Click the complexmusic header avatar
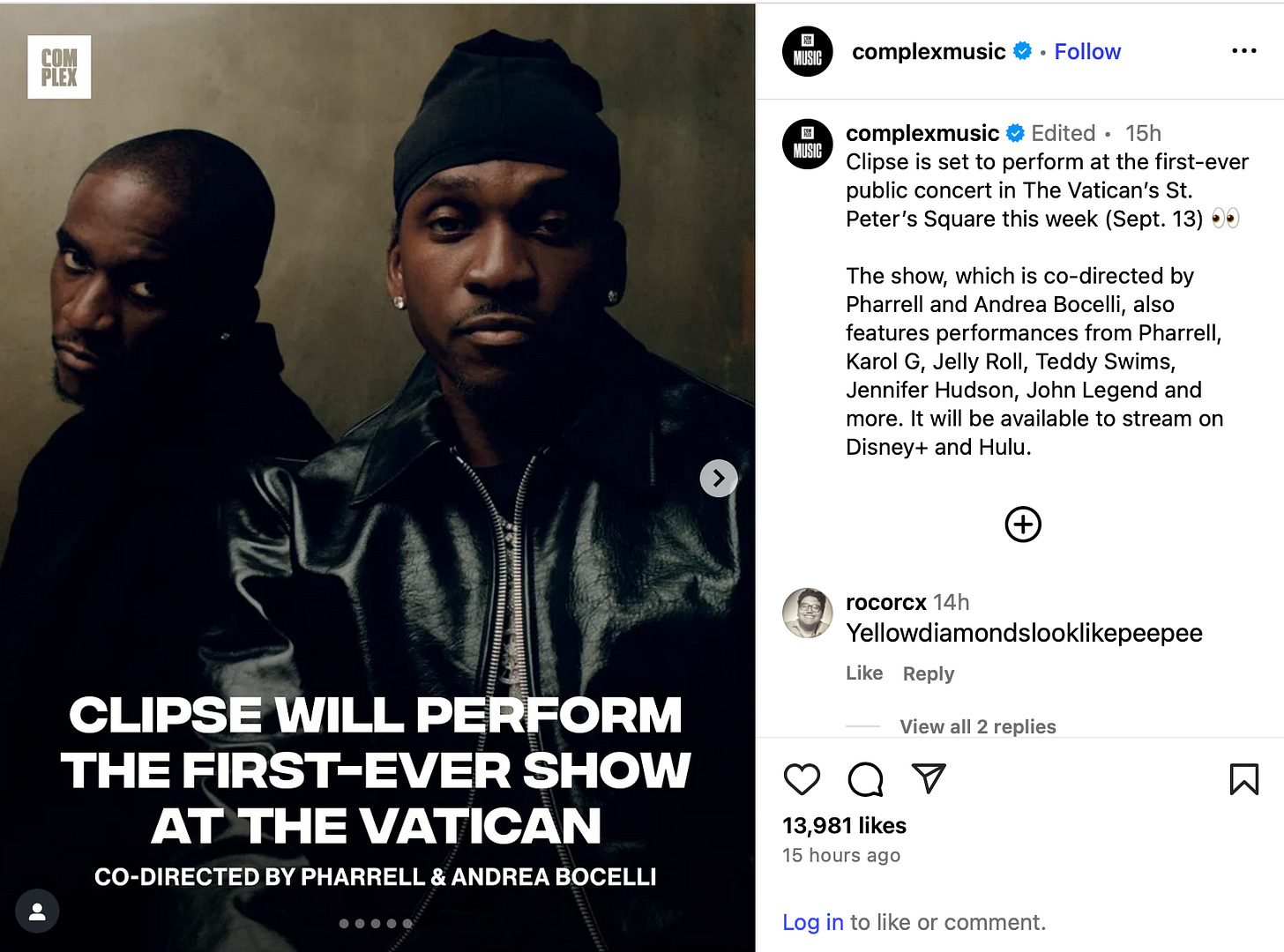This screenshot has width=1284, height=952. pos(808,52)
